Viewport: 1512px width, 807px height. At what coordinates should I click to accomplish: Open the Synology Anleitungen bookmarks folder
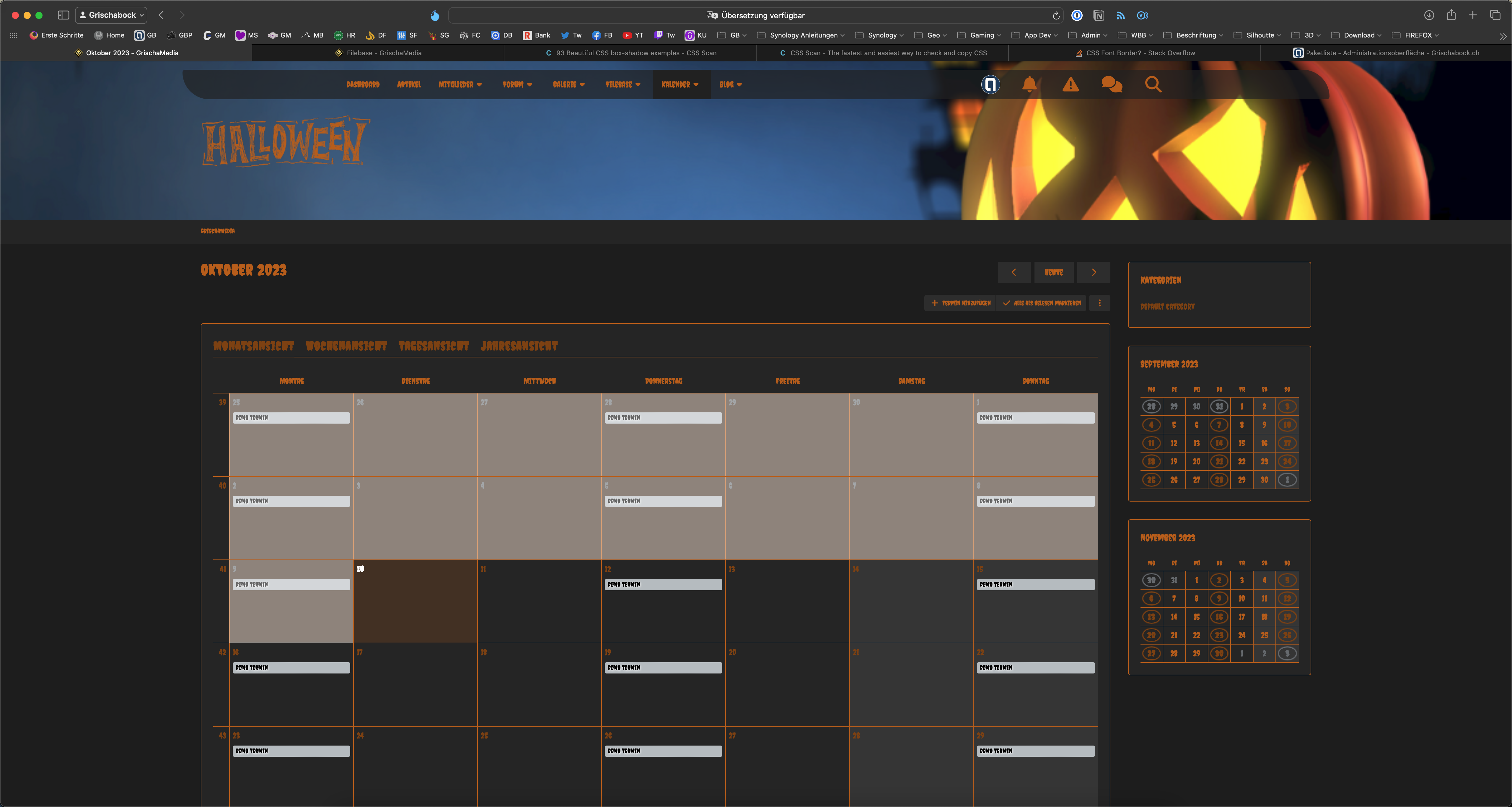(x=801, y=35)
